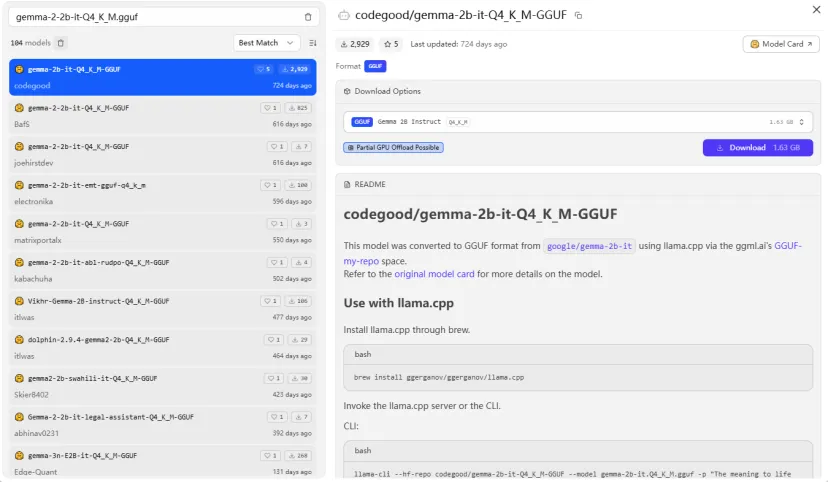The height and width of the screenshot is (482, 828).
Task: Click the trash icon beside 104 models
Action: coord(61,43)
